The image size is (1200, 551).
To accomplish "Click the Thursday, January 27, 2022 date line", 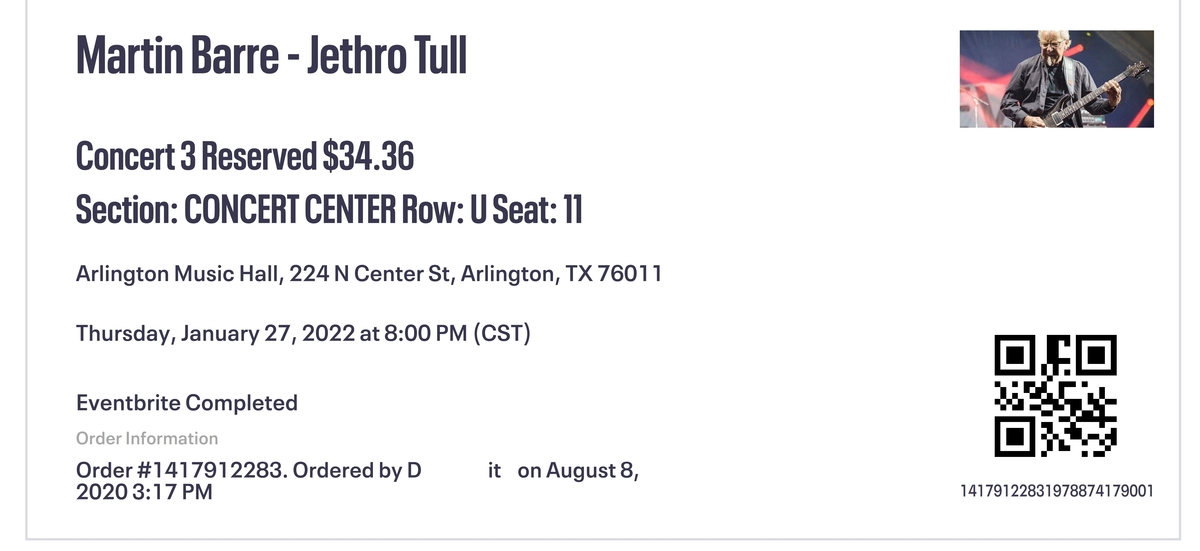I will [x=303, y=333].
